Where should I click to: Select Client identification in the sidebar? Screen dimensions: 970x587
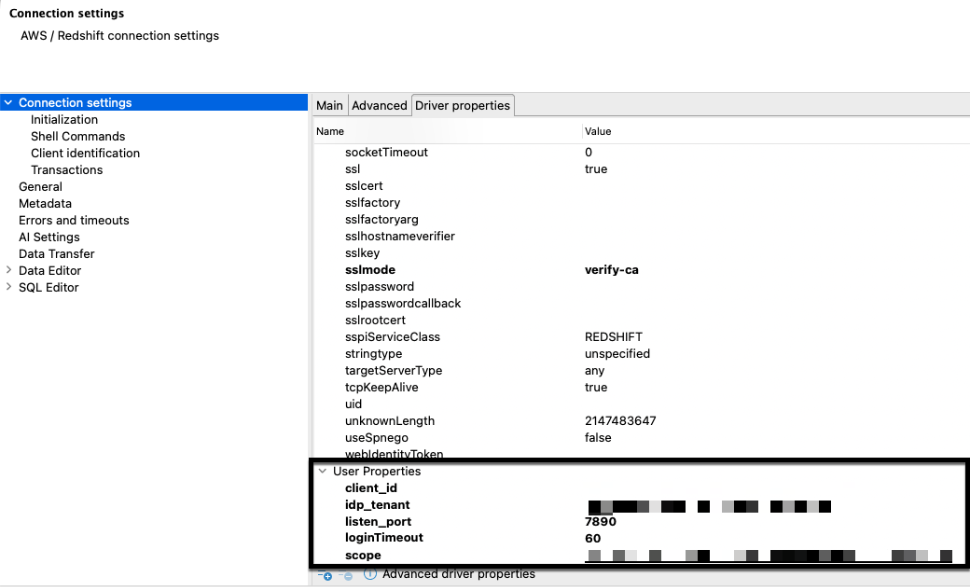[x=85, y=153]
